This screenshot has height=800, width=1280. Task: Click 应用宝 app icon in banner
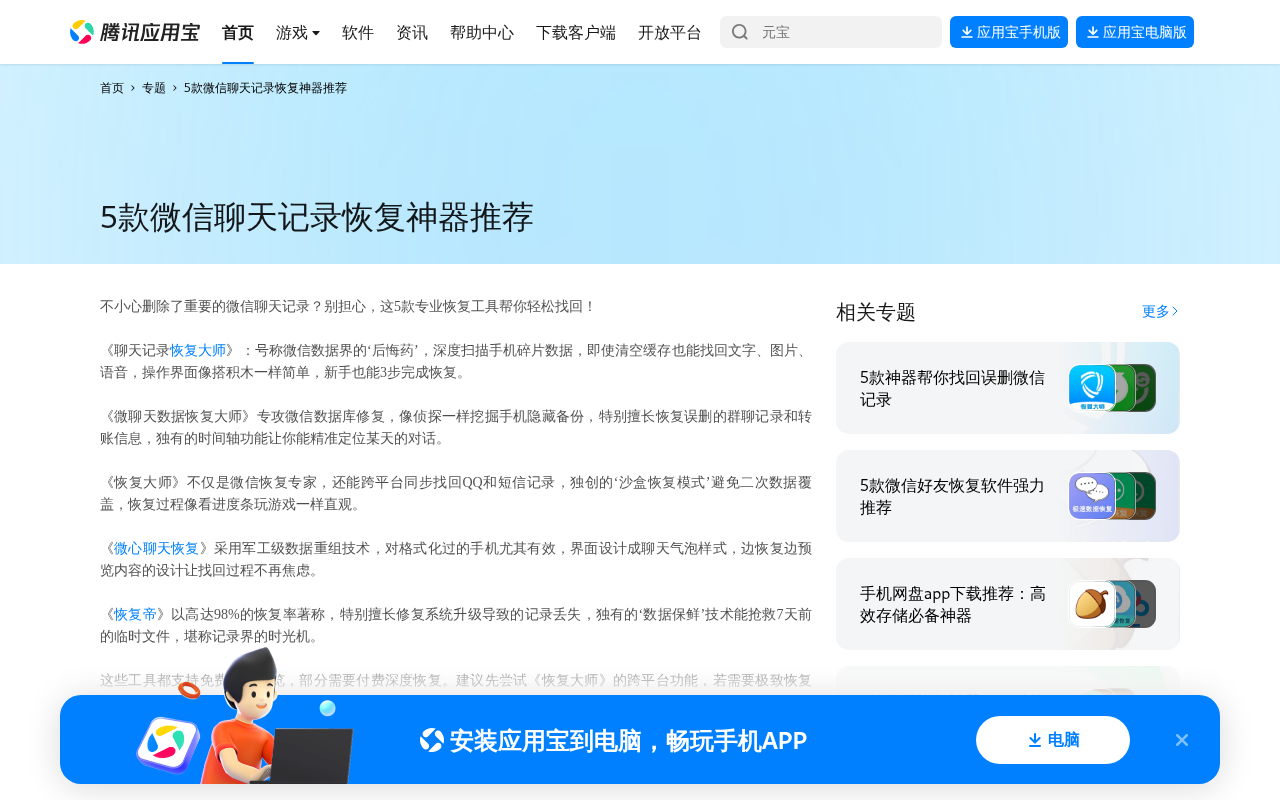coord(168,745)
